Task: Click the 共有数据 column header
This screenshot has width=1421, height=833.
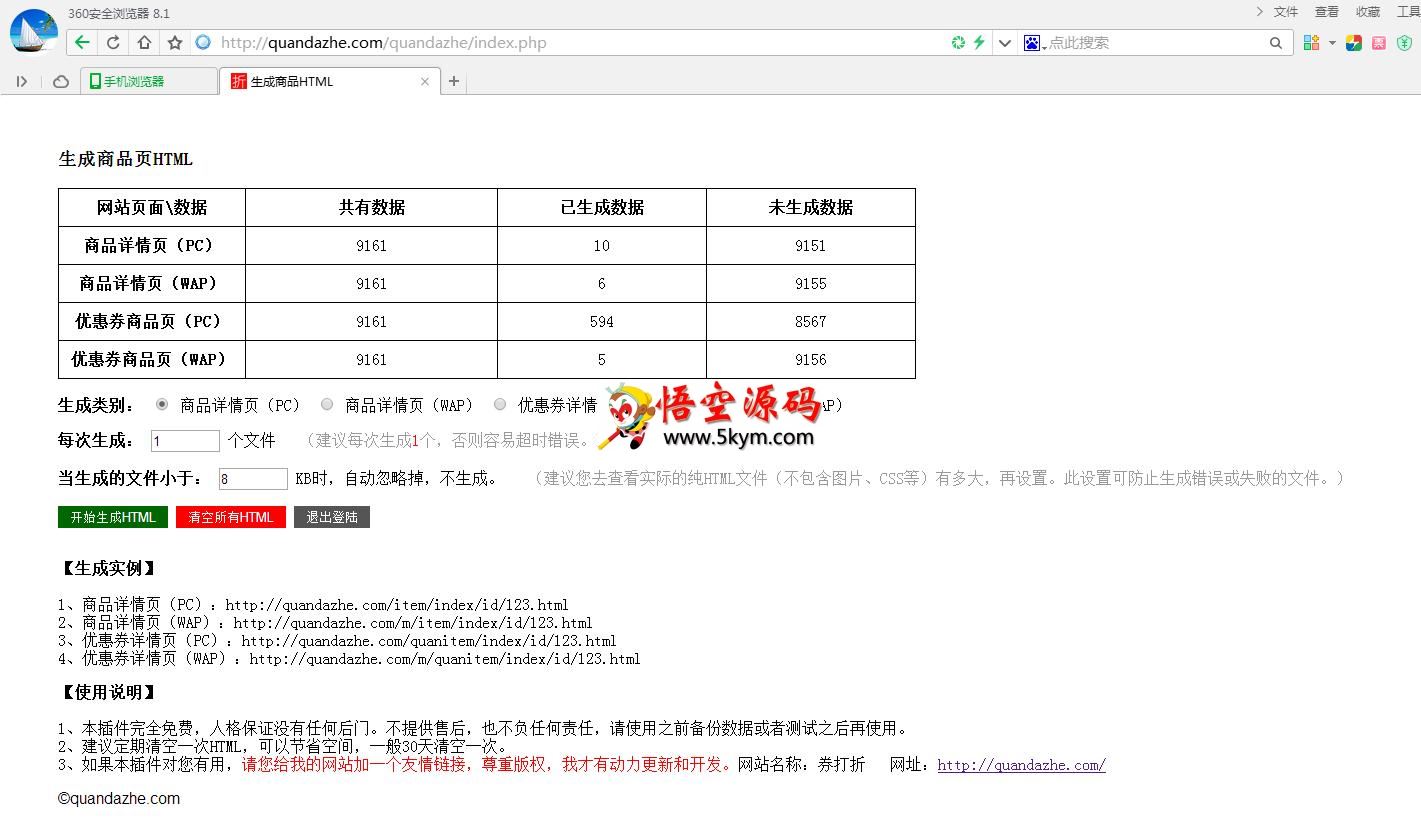Action: pos(372,207)
